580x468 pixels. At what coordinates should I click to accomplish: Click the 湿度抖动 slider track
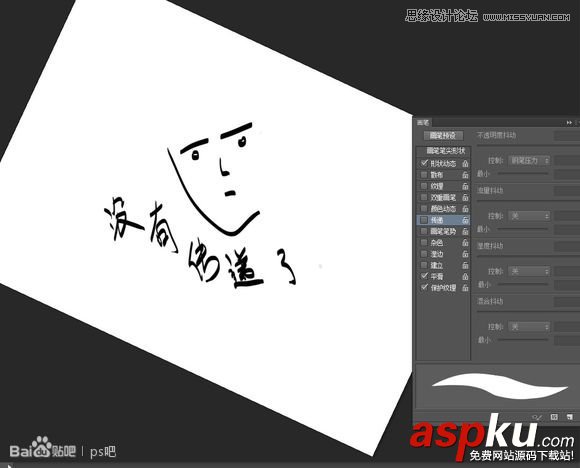(528, 256)
